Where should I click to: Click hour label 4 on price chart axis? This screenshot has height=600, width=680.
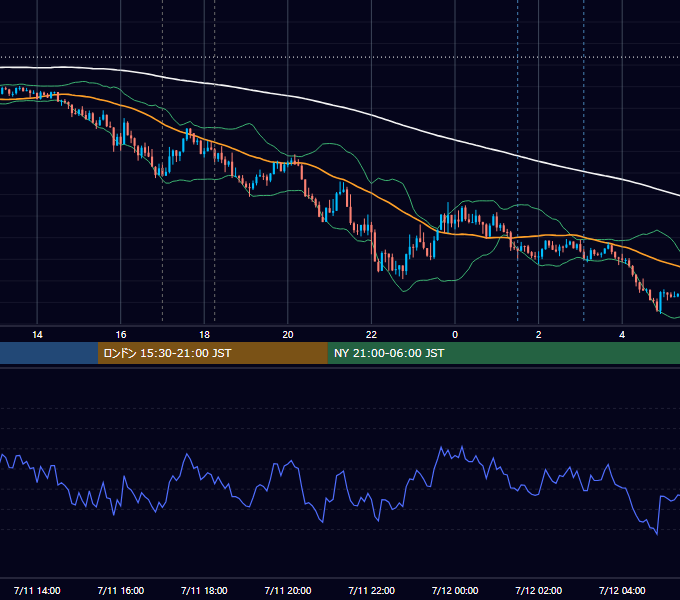click(622, 335)
